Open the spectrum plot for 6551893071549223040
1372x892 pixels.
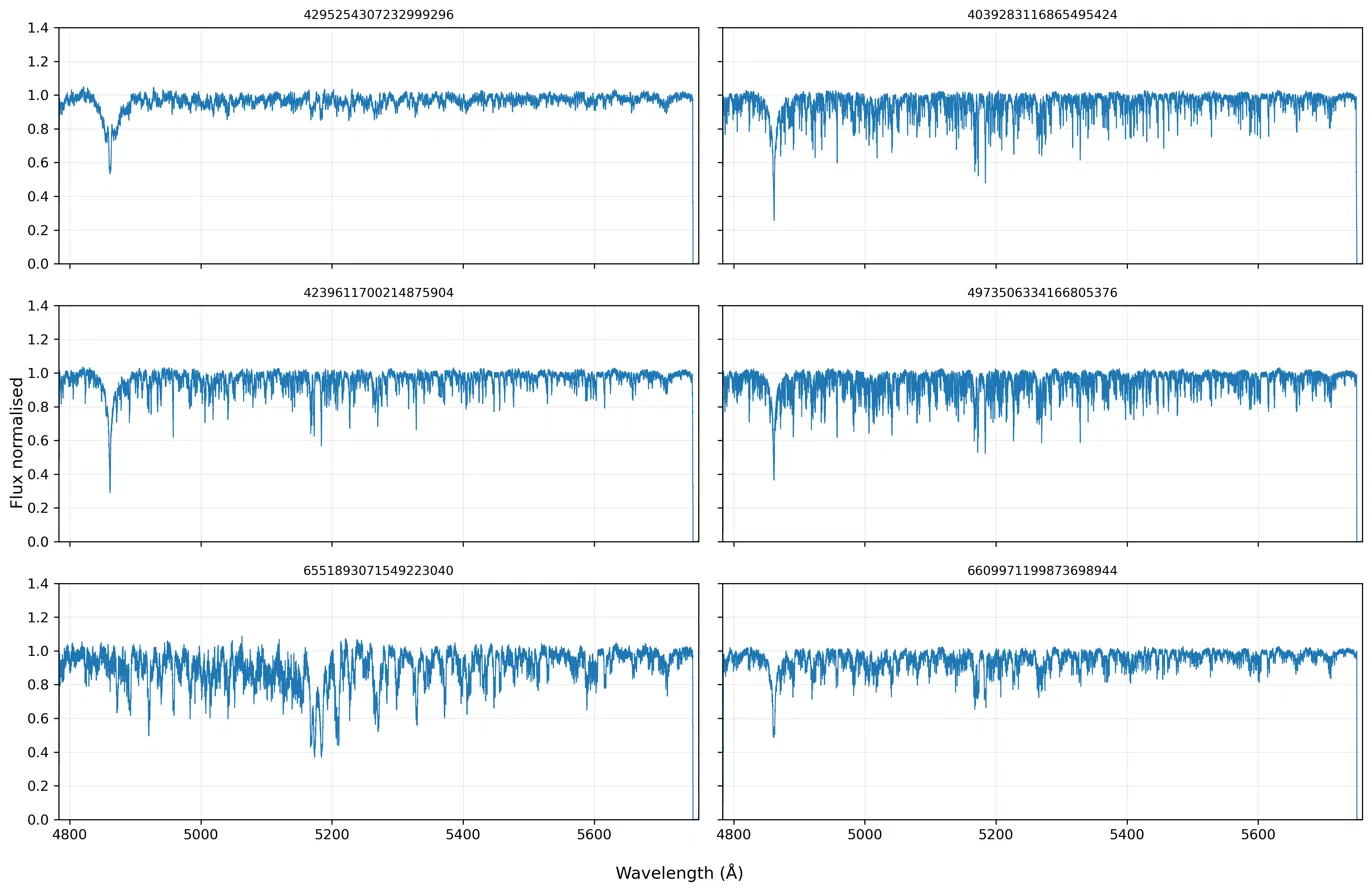pos(378,701)
